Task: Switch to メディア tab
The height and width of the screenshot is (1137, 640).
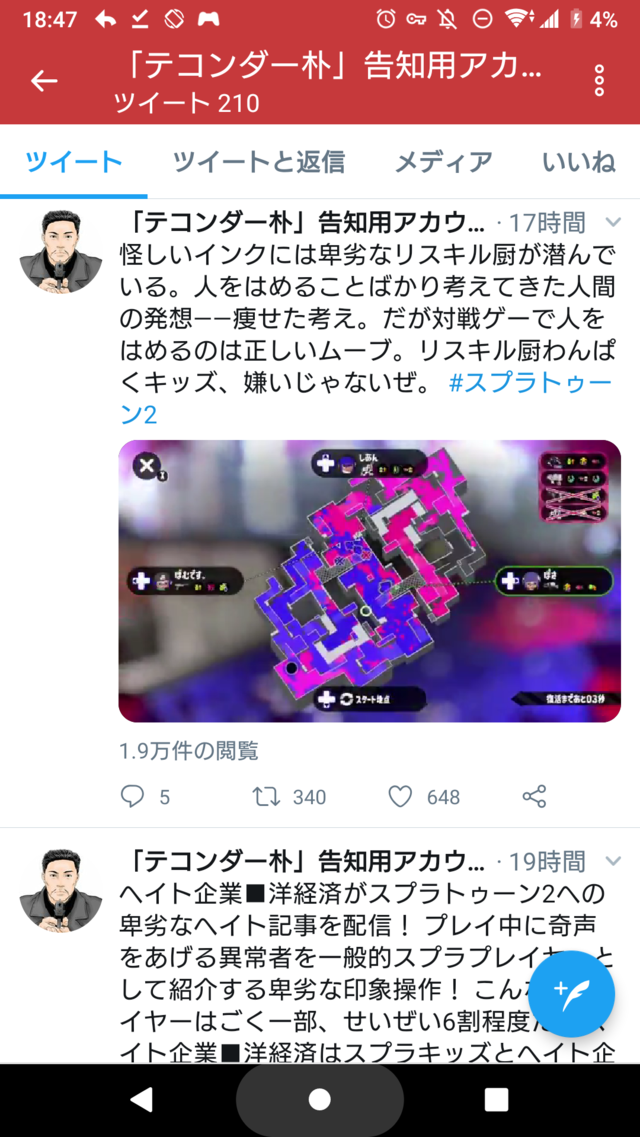Action: point(444,162)
